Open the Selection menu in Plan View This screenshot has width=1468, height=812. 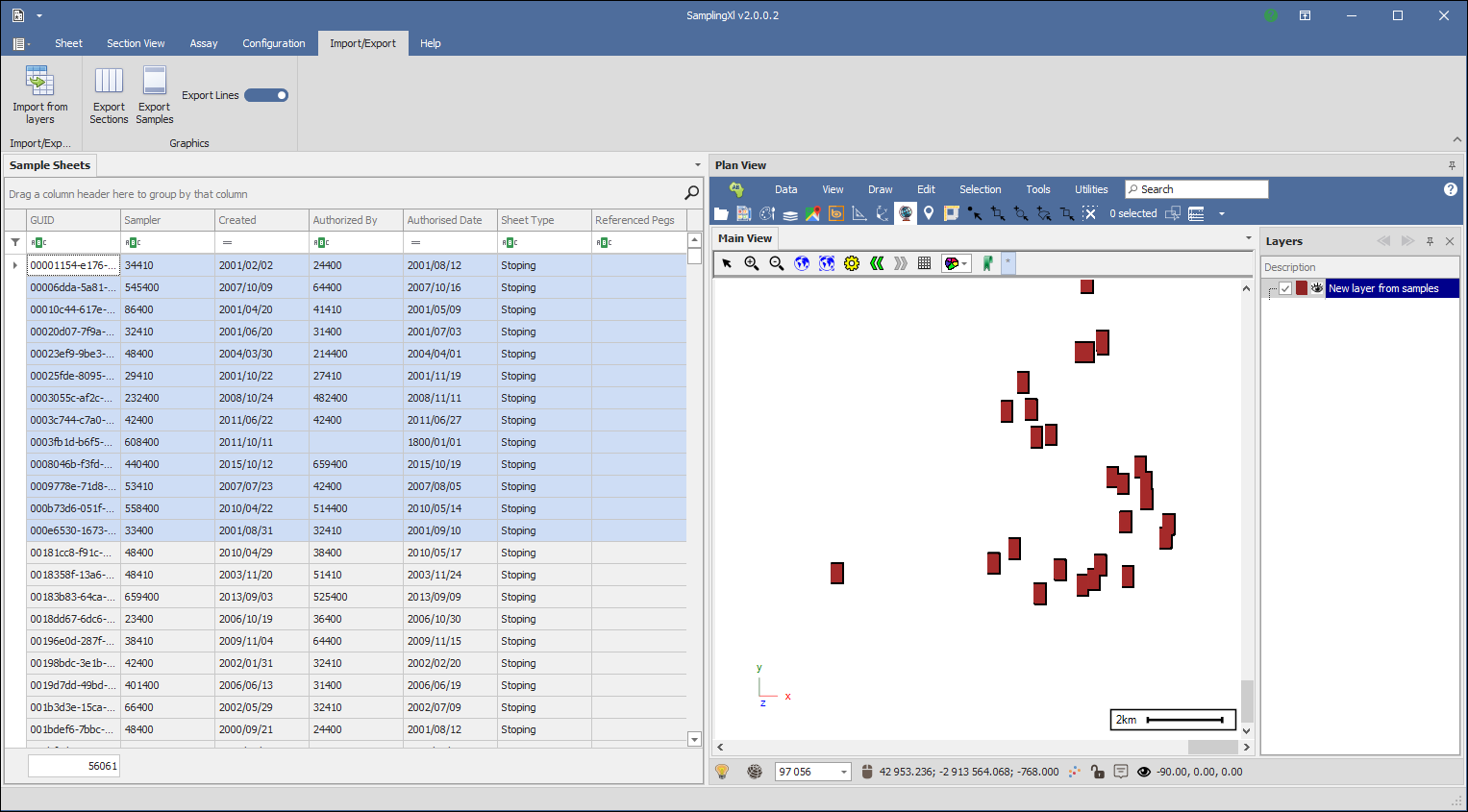point(980,189)
